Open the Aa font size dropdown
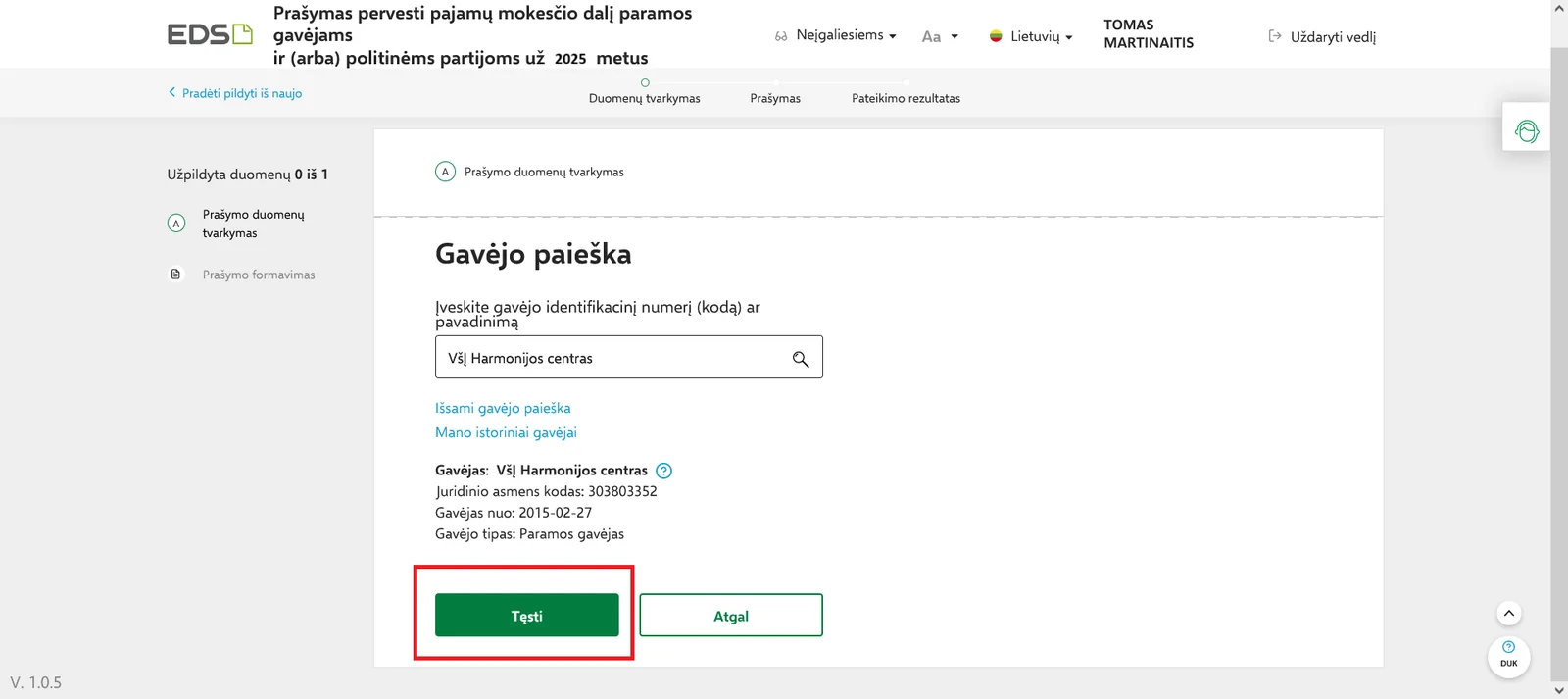Screen dimensions: 1568x699 [940, 36]
